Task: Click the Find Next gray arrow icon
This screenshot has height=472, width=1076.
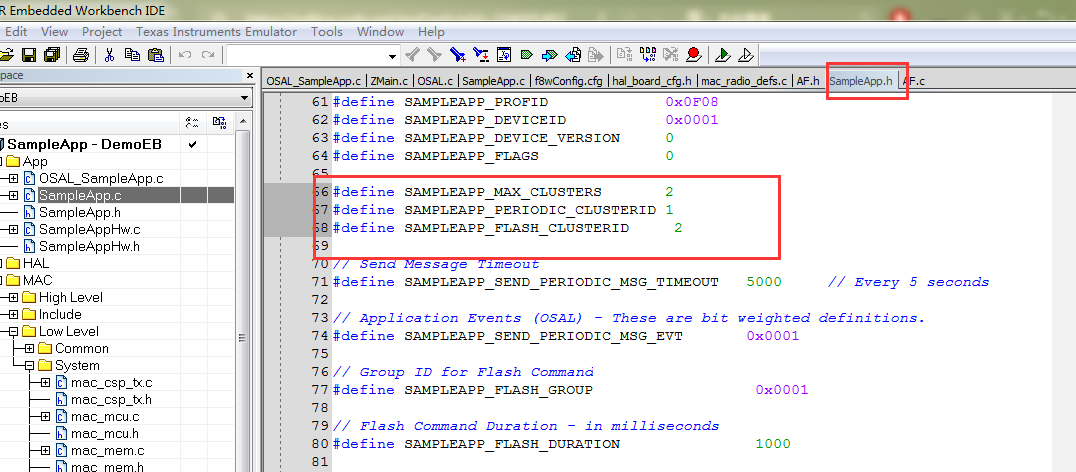Action: click(x=434, y=55)
